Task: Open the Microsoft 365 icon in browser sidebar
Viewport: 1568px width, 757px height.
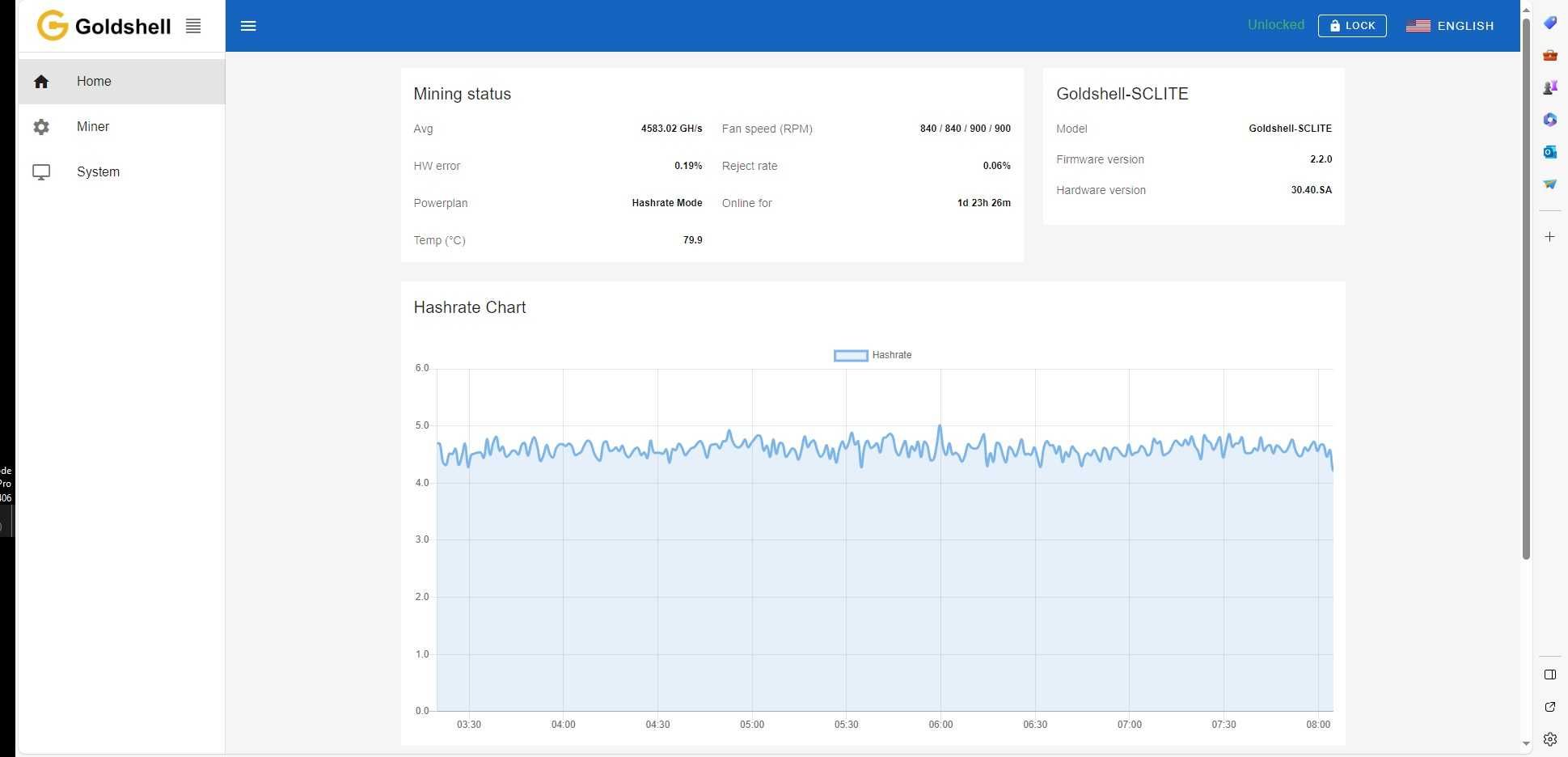Action: (1549, 120)
